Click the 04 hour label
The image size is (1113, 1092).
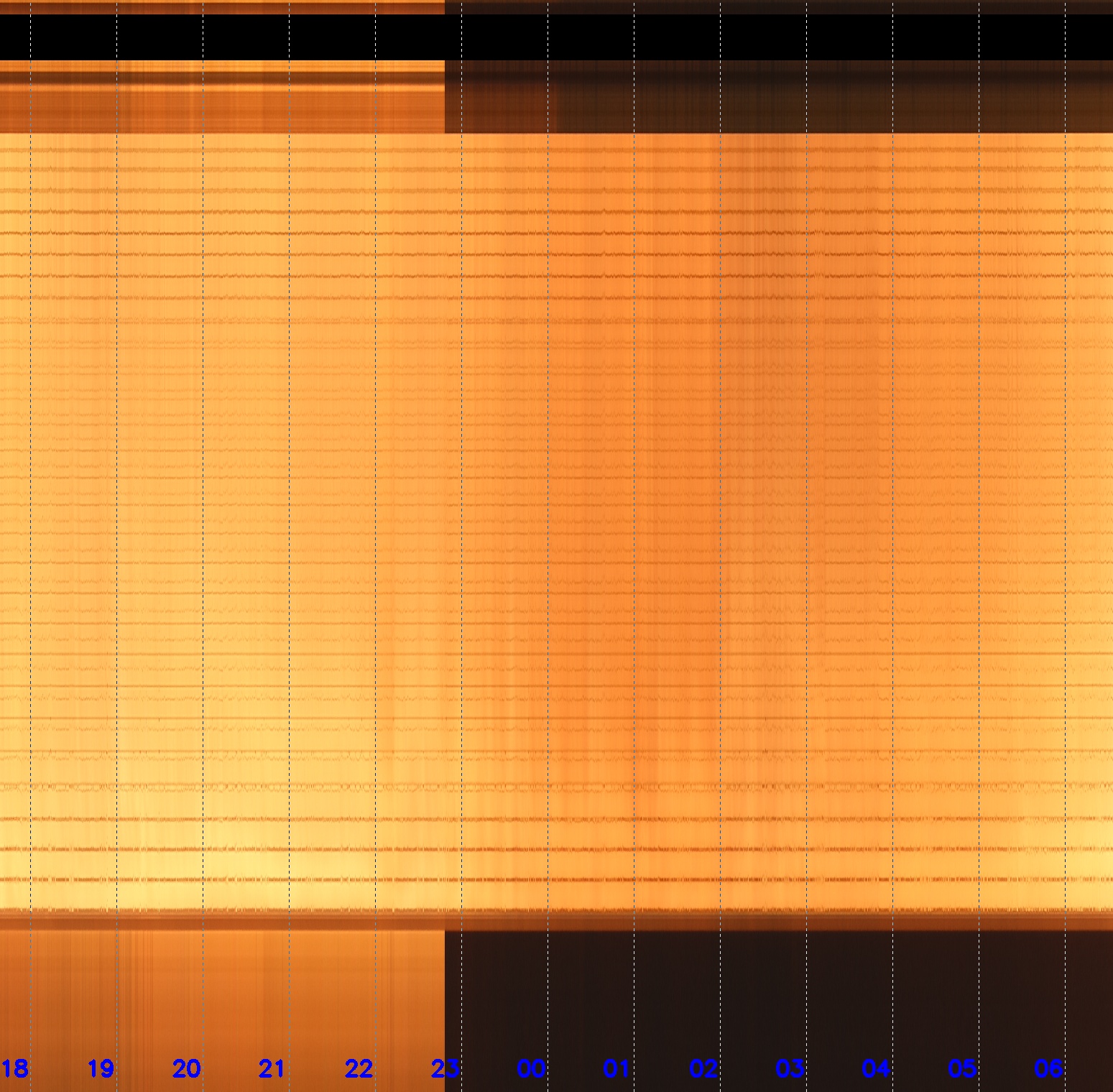tap(876, 1069)
